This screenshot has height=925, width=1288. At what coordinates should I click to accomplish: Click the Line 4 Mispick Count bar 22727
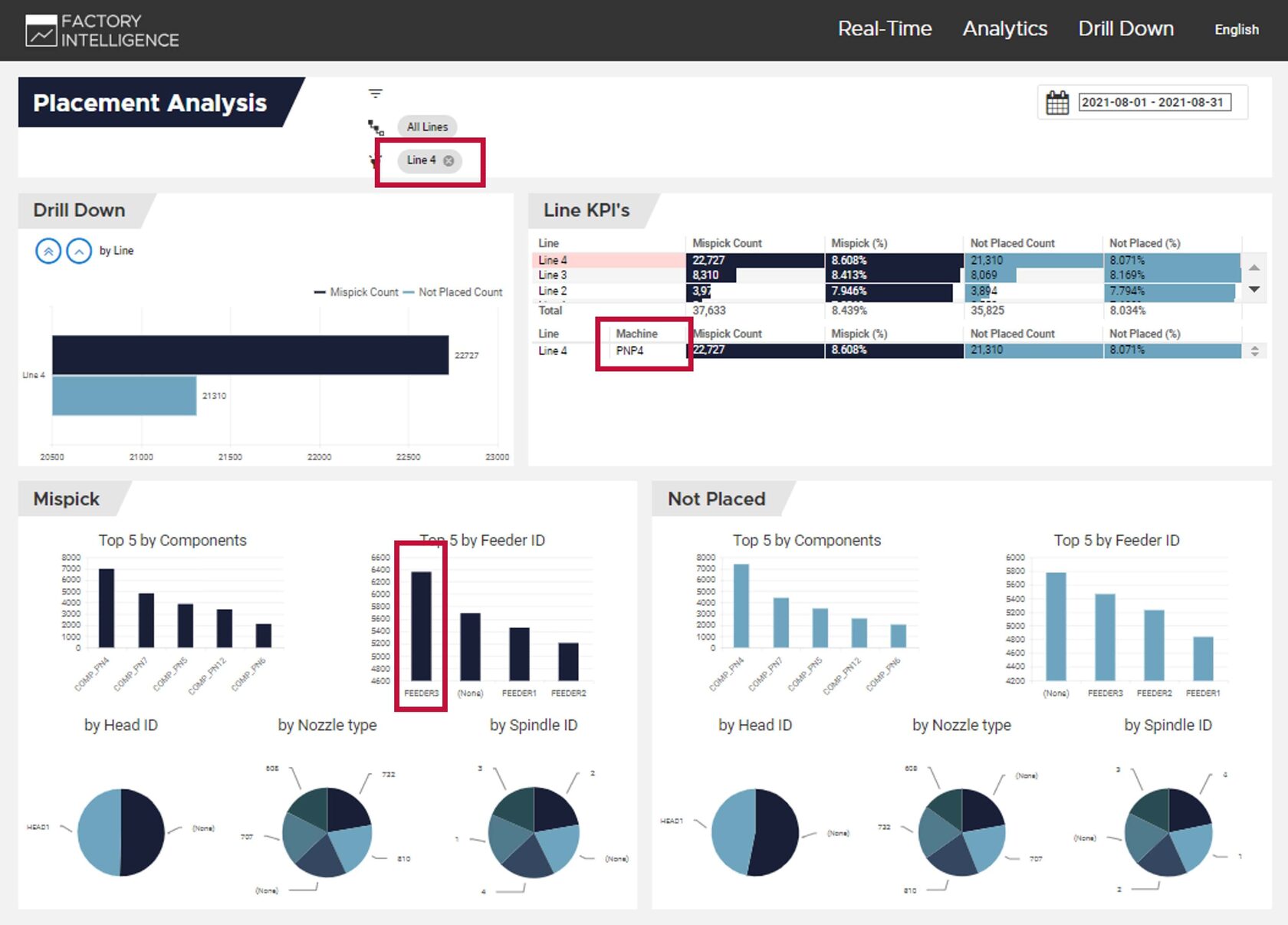(250, 355)
